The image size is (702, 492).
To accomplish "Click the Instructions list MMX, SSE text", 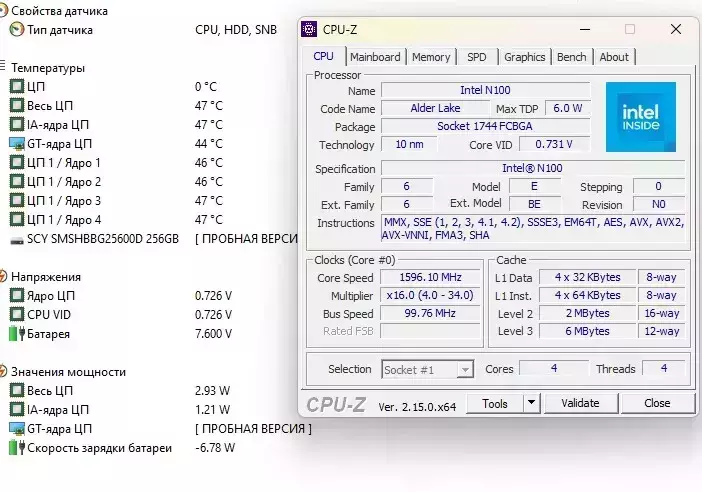I will [533, 228].
